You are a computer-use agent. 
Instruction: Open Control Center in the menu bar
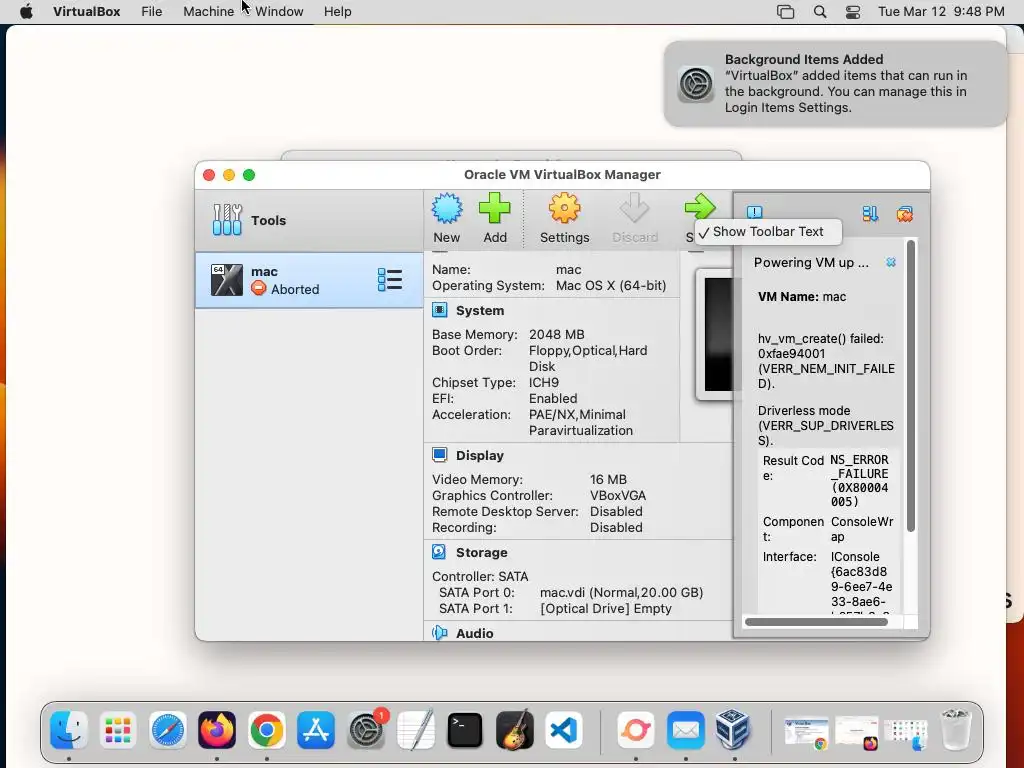(853, 11)
